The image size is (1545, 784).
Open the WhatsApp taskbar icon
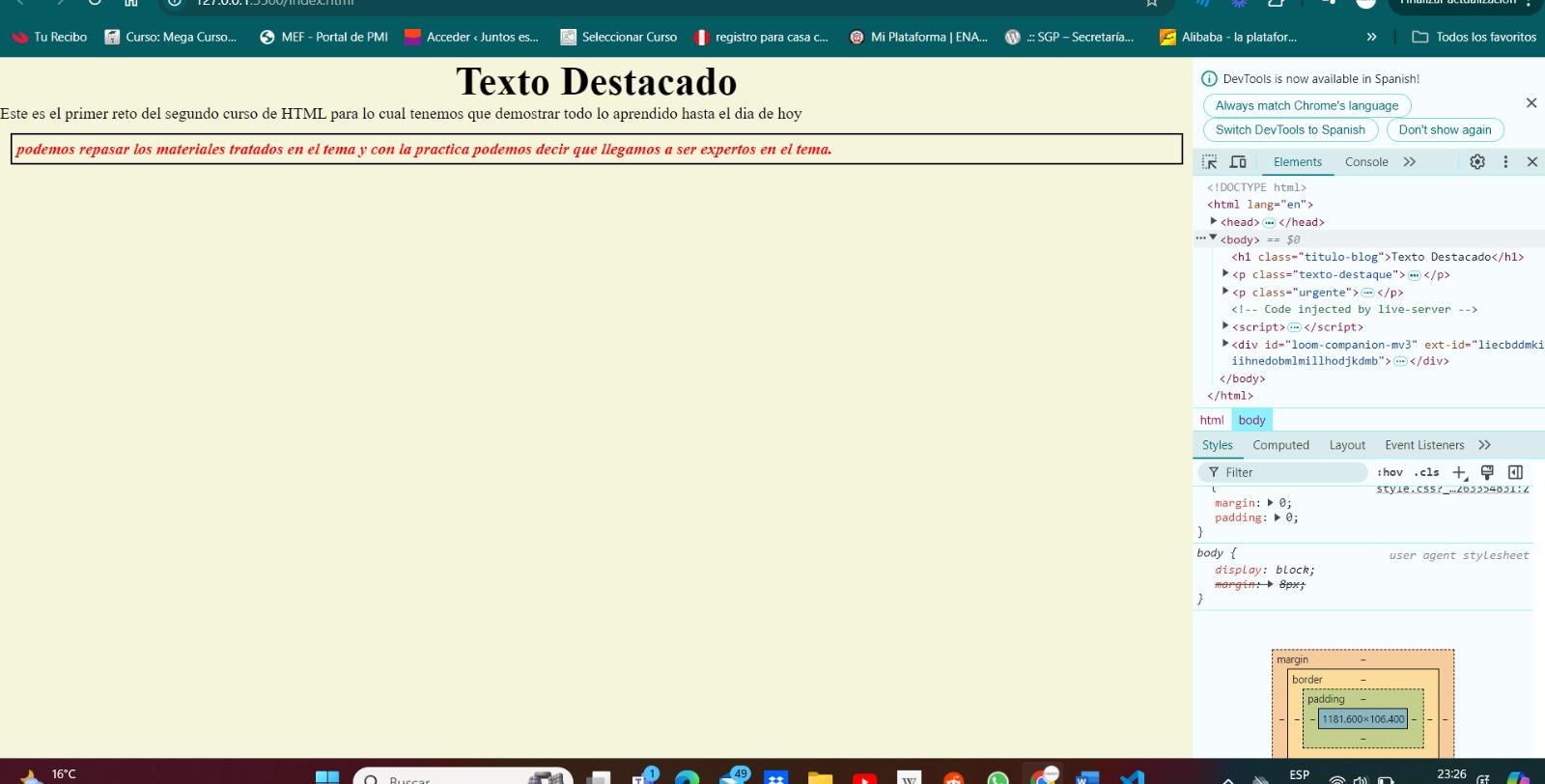coord(997,778)
